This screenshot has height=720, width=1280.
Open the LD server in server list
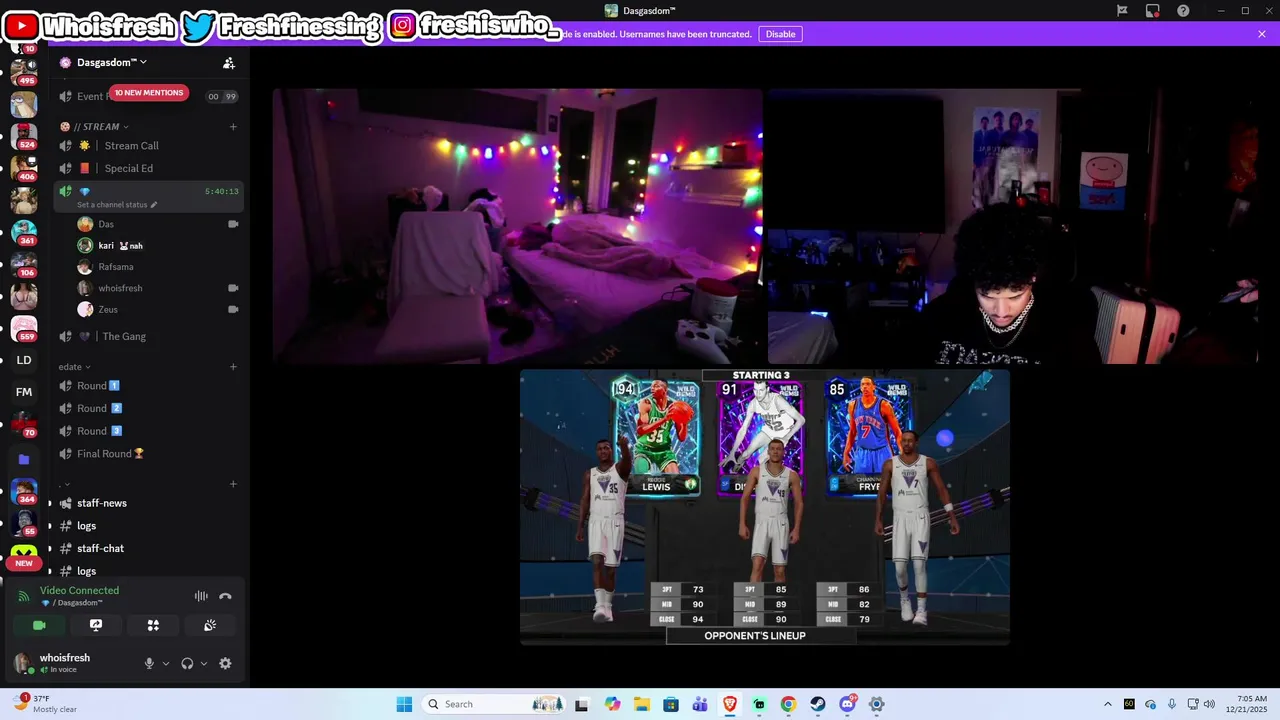24,360
